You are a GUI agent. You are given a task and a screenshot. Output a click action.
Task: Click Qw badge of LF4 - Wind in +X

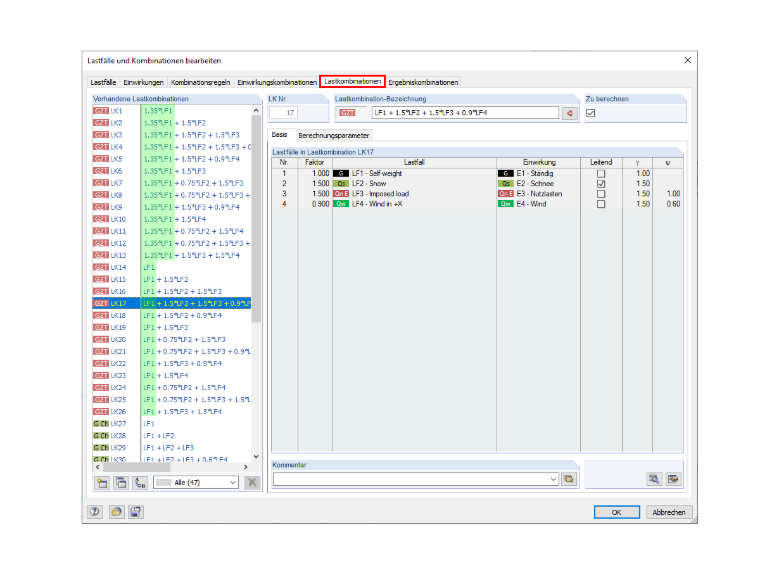pyautogui.click(x=341, y=204)
